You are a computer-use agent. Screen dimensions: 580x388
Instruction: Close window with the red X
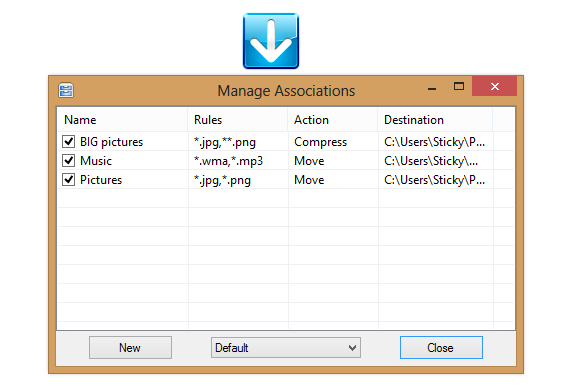click(495, 87)
